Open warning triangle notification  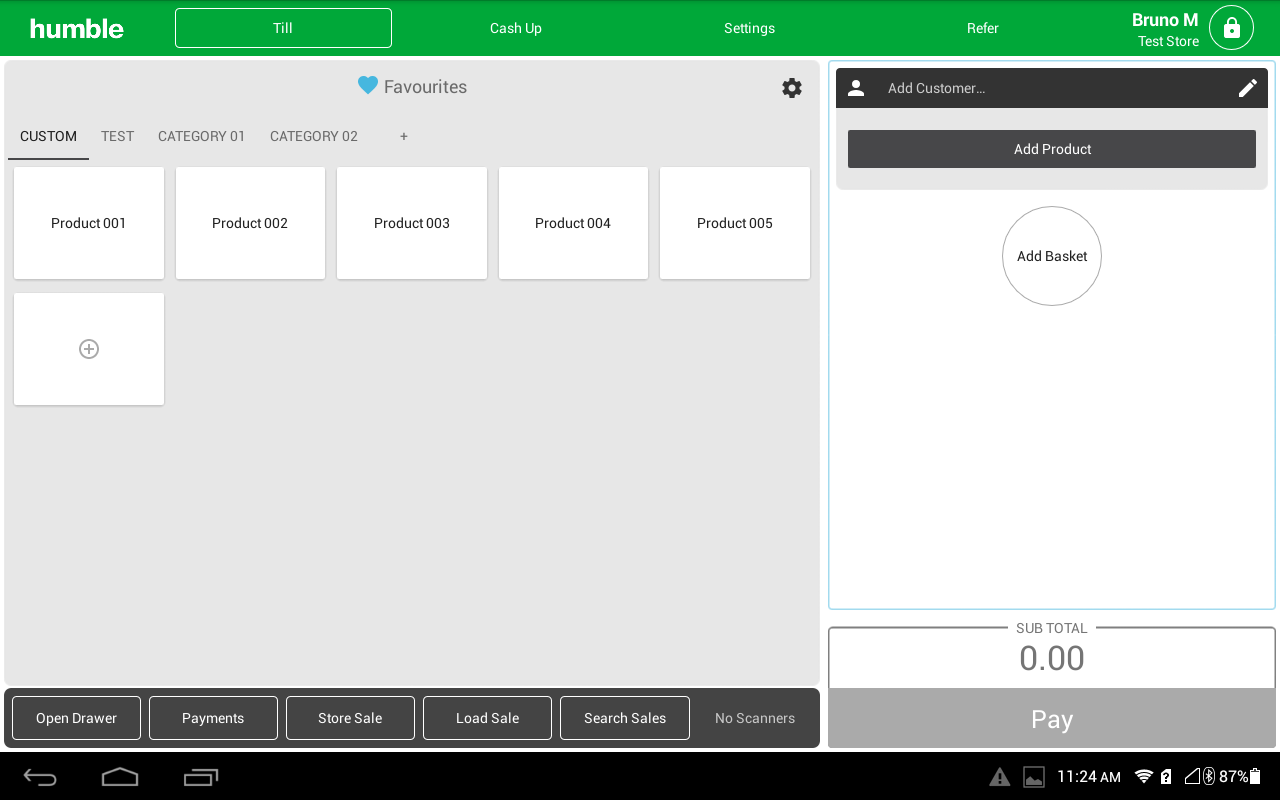click(999, 777)
